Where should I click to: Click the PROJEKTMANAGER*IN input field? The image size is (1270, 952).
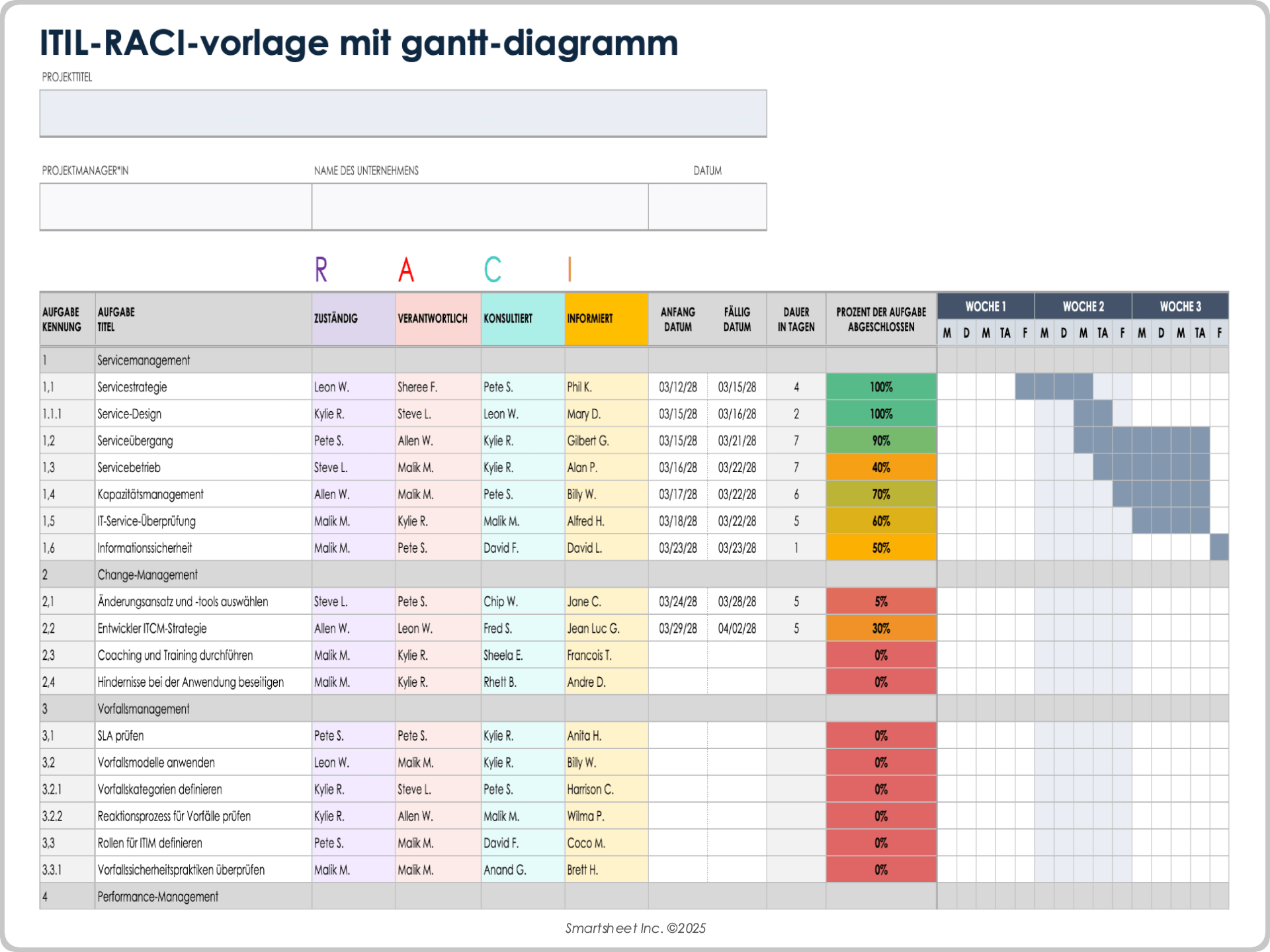click(175, 206)
